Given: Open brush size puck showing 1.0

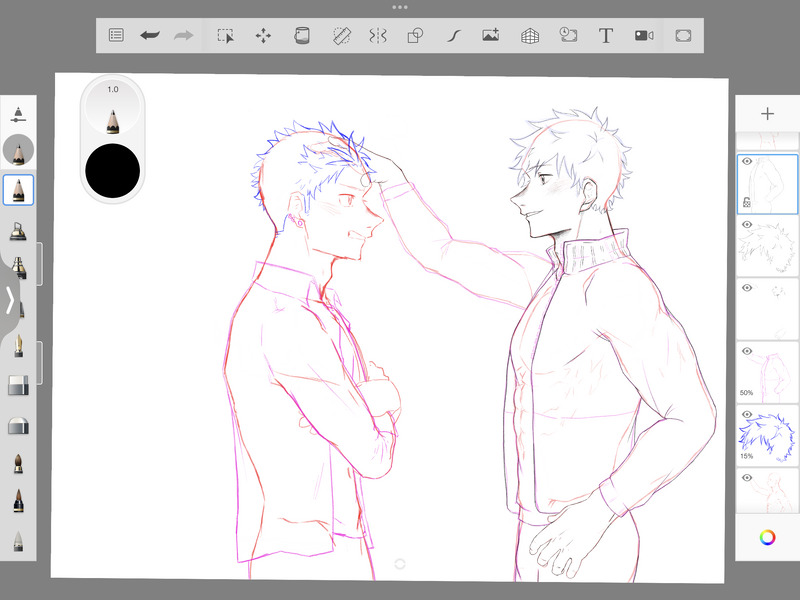Looking at the screenshot, I should pyautogui.click(x=113, y=109).
